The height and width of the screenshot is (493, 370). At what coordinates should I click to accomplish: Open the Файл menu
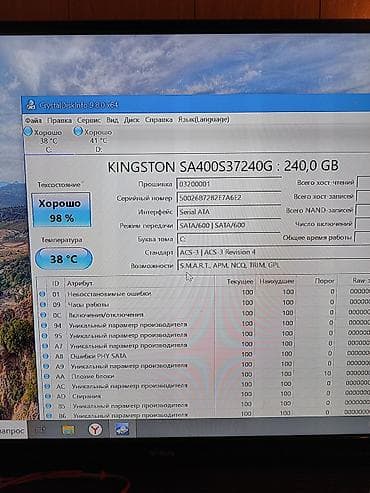pos(33,120)
